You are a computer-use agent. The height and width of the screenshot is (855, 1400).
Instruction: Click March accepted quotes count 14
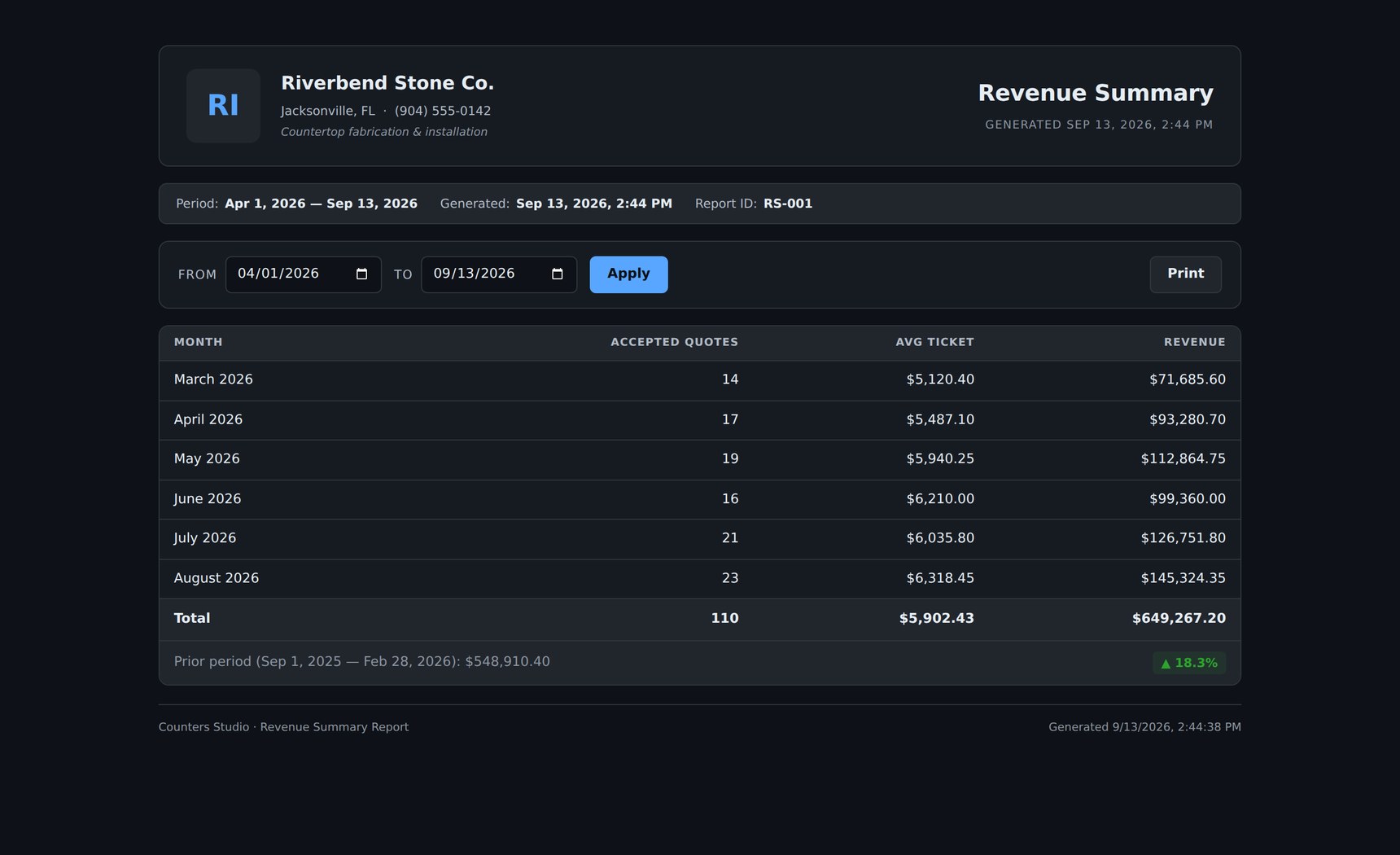point(730,379)
